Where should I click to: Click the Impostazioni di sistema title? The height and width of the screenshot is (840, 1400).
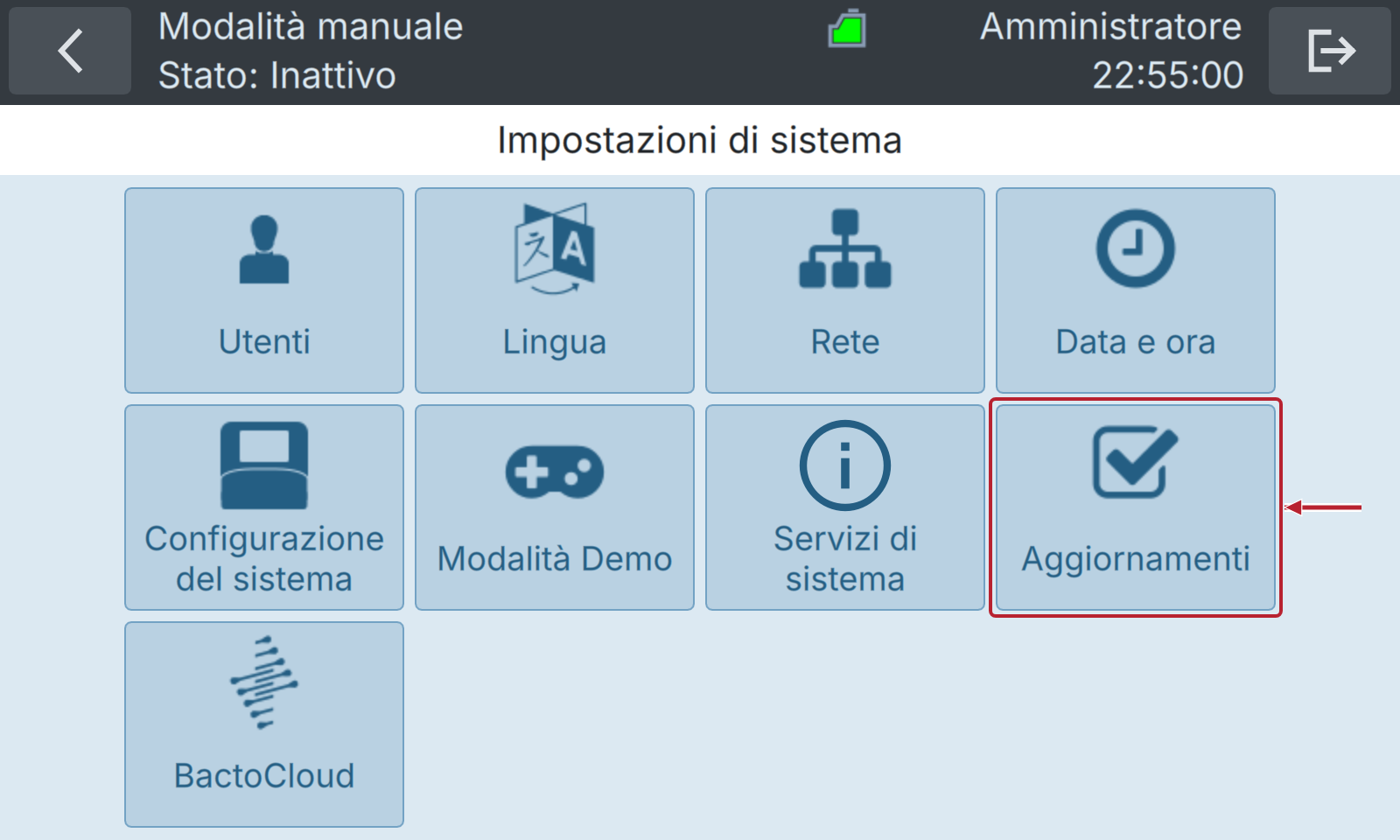click(x=700, y=140)
